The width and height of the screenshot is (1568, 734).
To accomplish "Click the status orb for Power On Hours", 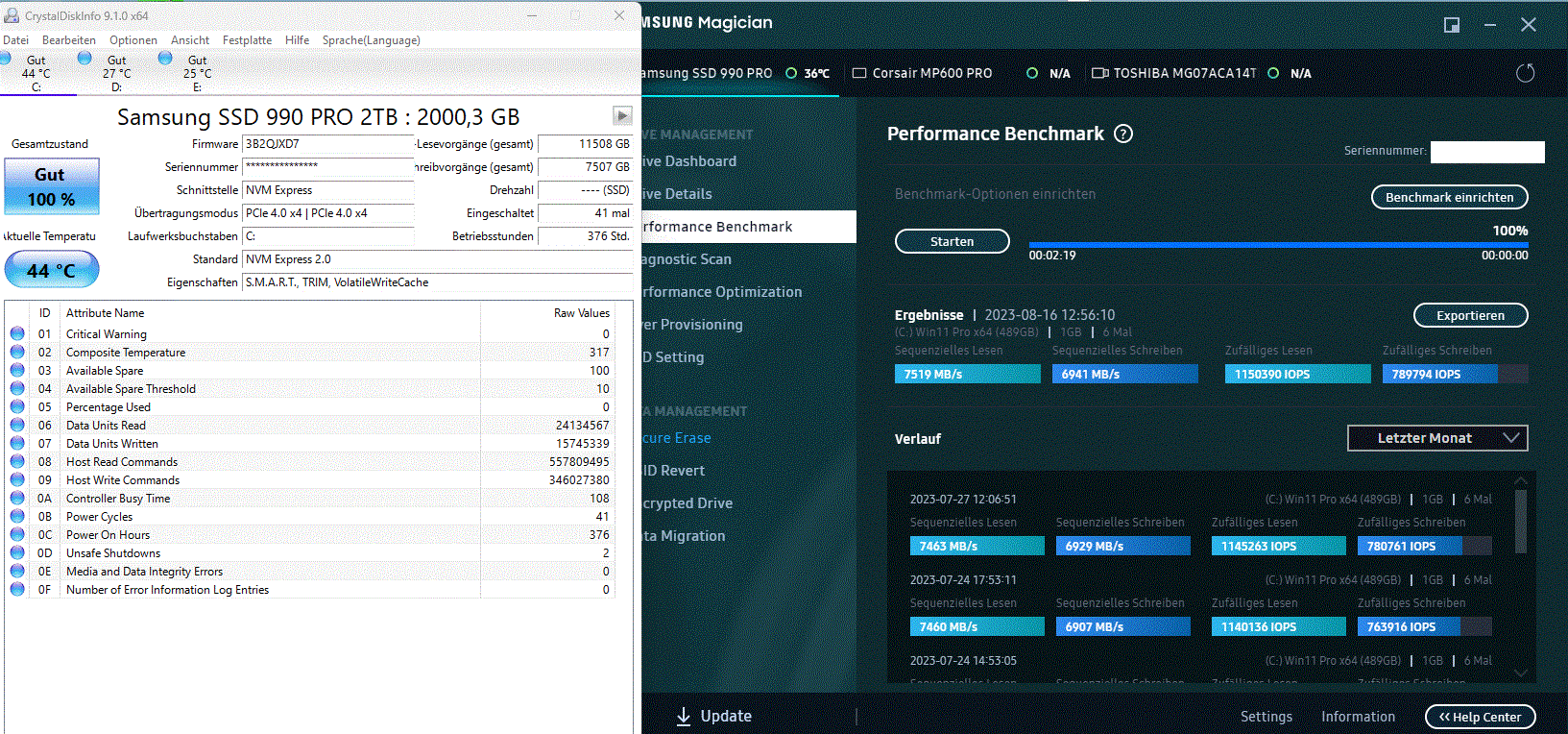I will pos(17,534).
